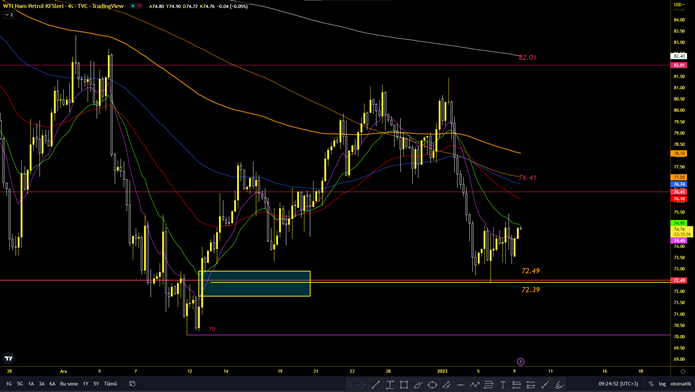The width and height of the screenshot is (695, 392).
Task: Open USD currency dropdown on price axis
Action: [680, 4]
